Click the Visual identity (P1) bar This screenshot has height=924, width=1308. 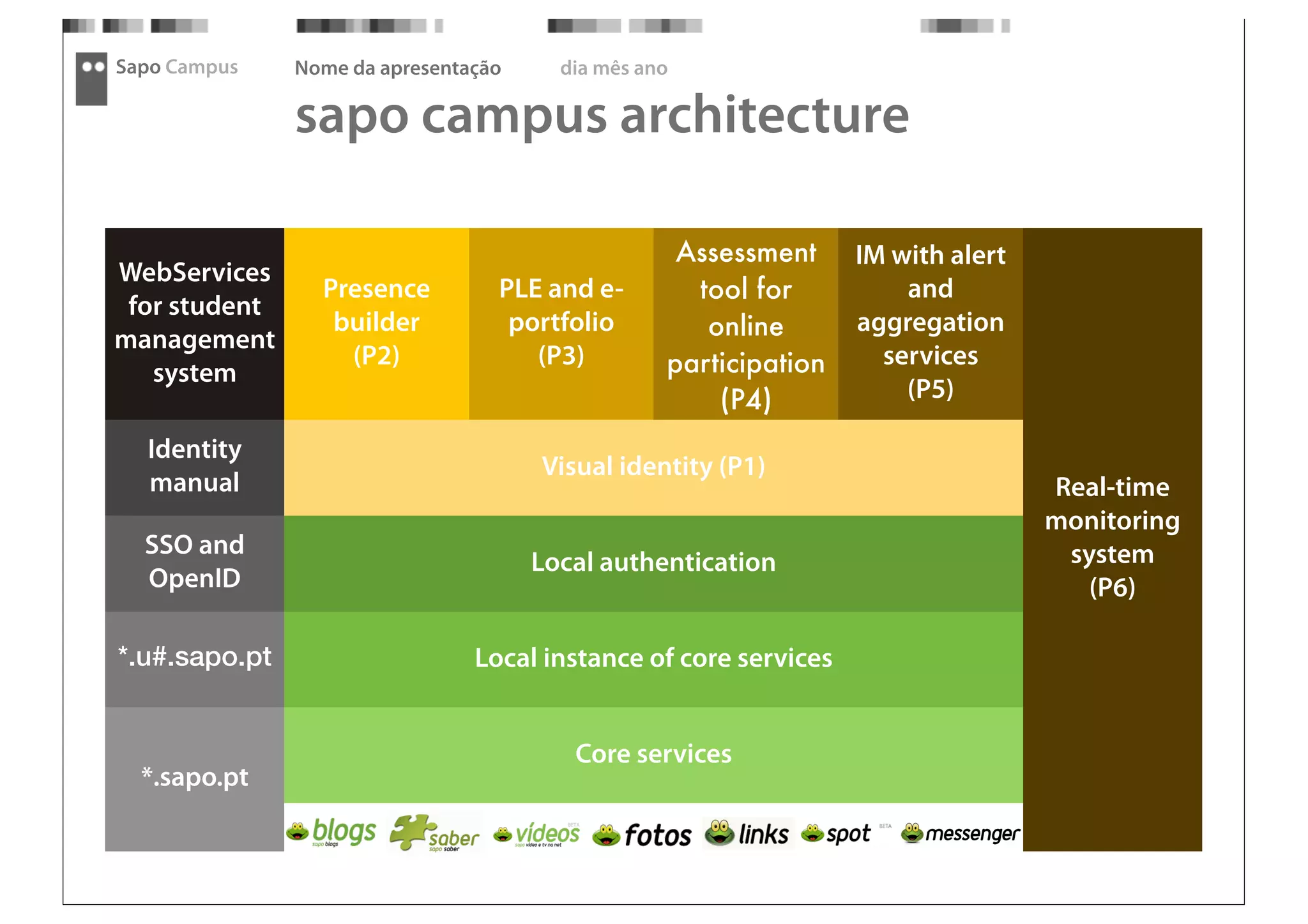click(653, 467)
